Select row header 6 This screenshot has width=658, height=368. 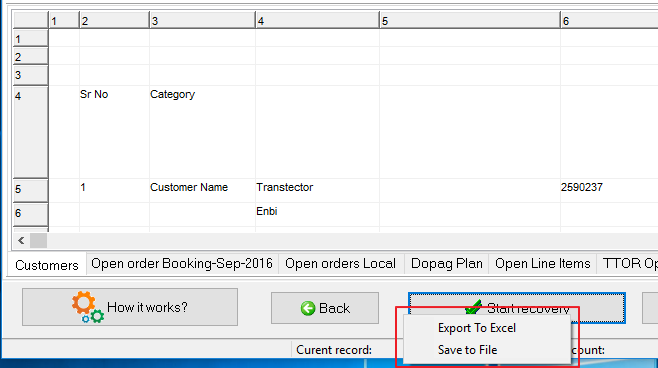31,215
